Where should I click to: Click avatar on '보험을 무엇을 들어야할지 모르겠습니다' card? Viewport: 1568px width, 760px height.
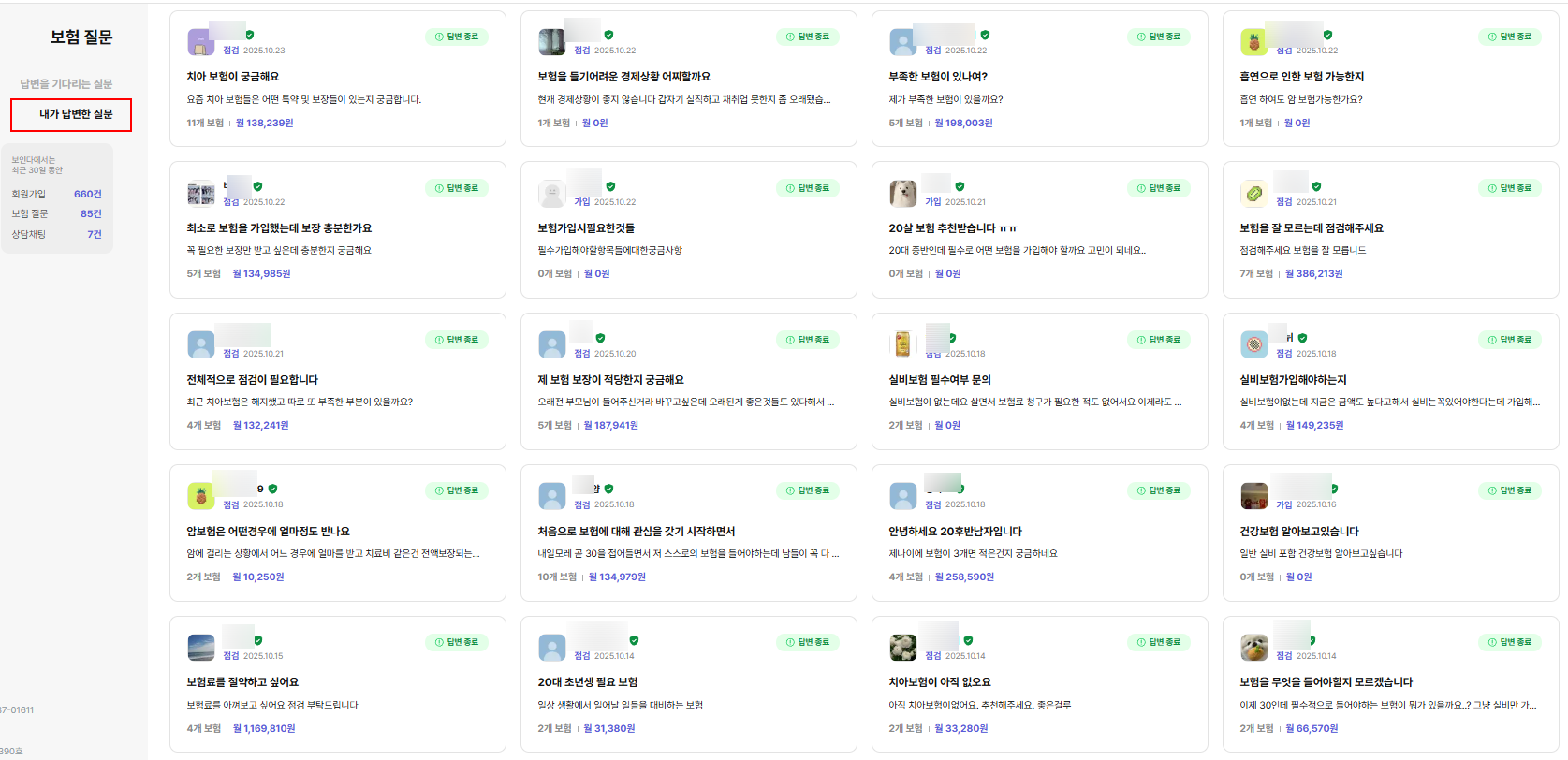1253,648
